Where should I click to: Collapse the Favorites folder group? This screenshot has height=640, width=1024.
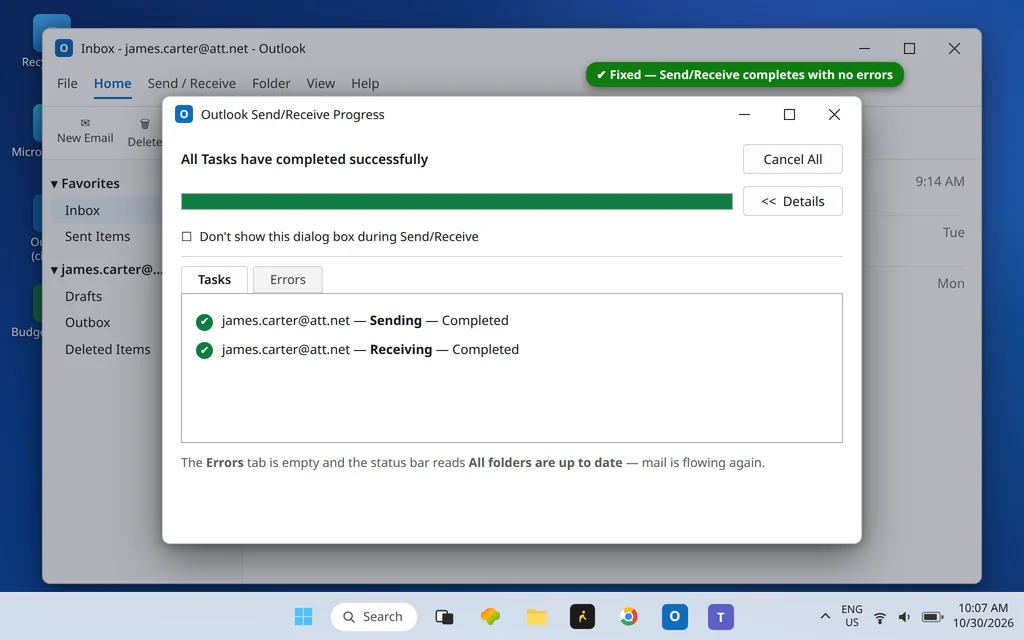[55, 184]
